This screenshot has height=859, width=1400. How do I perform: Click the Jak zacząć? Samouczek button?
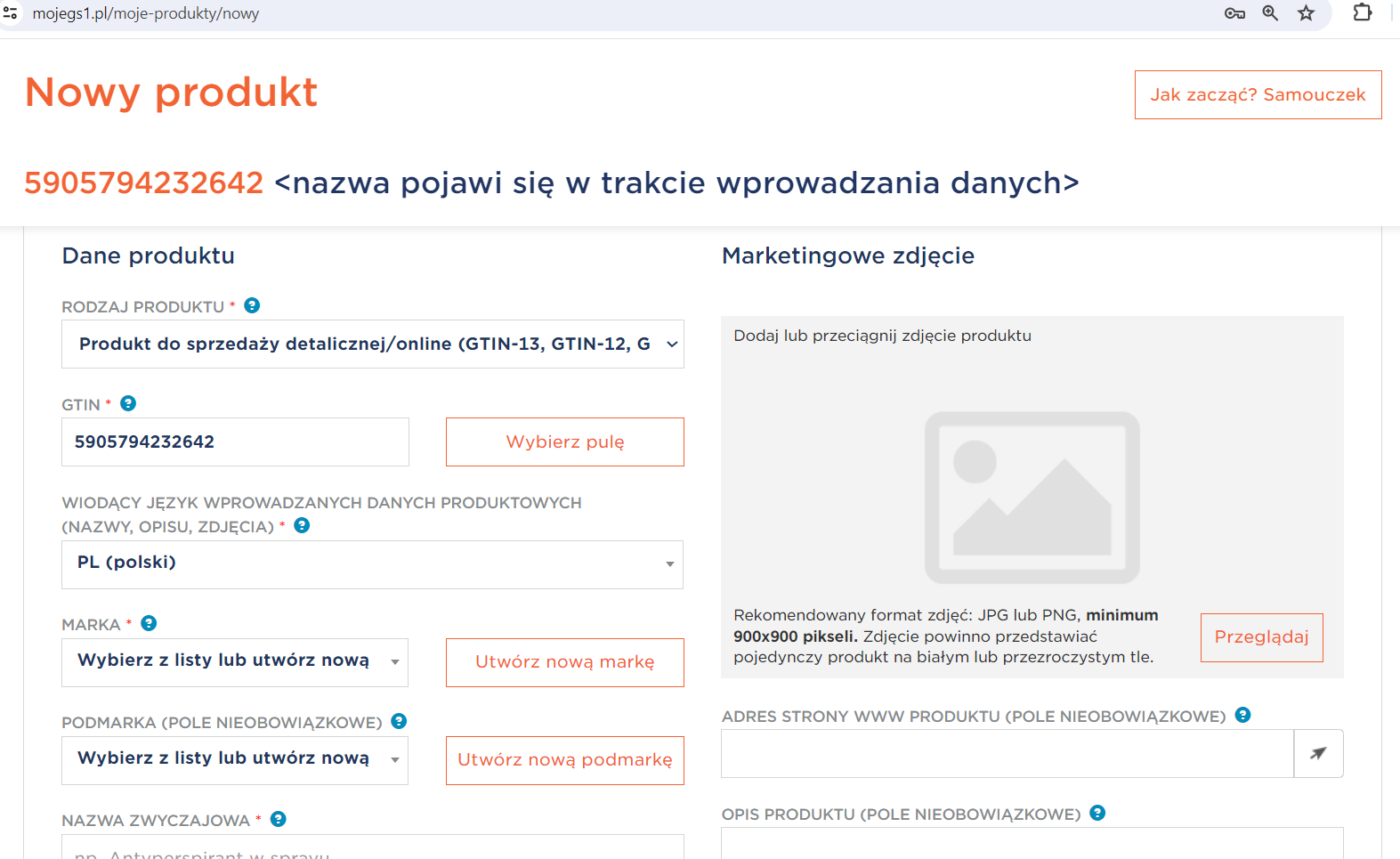coord(1258,94)
